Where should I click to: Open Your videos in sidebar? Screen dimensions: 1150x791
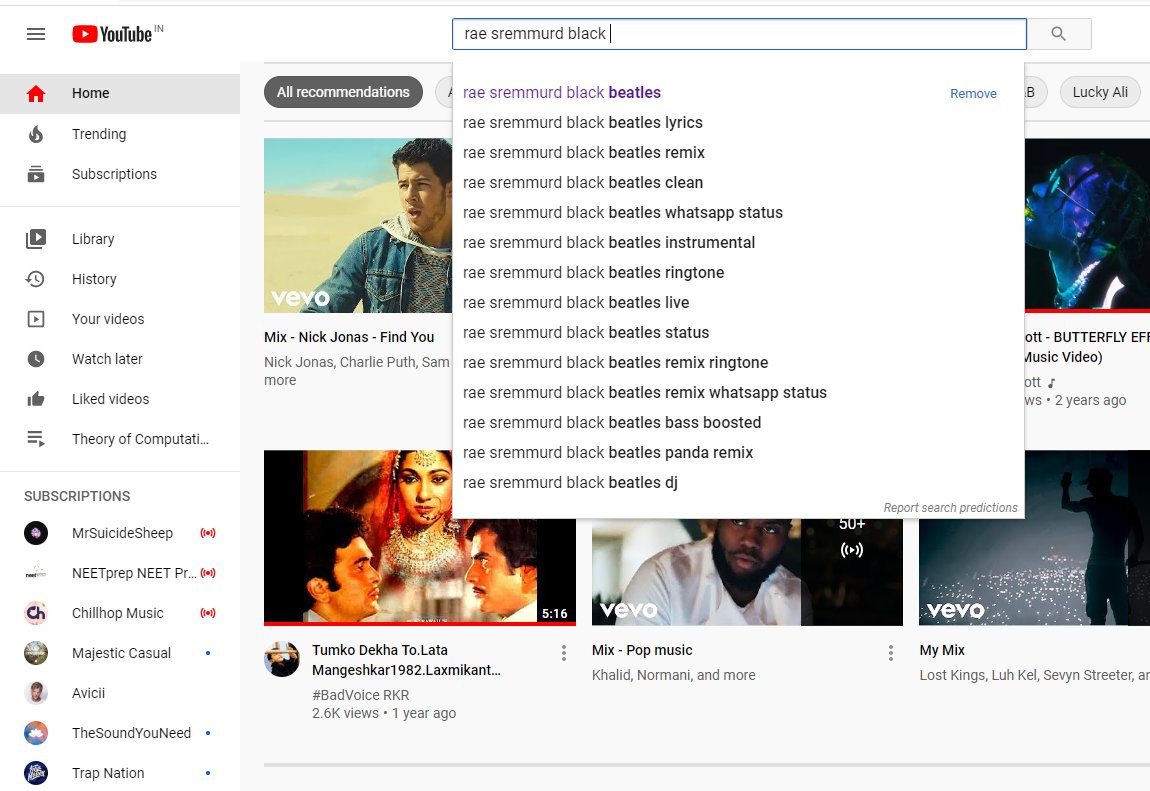point(120,319)
